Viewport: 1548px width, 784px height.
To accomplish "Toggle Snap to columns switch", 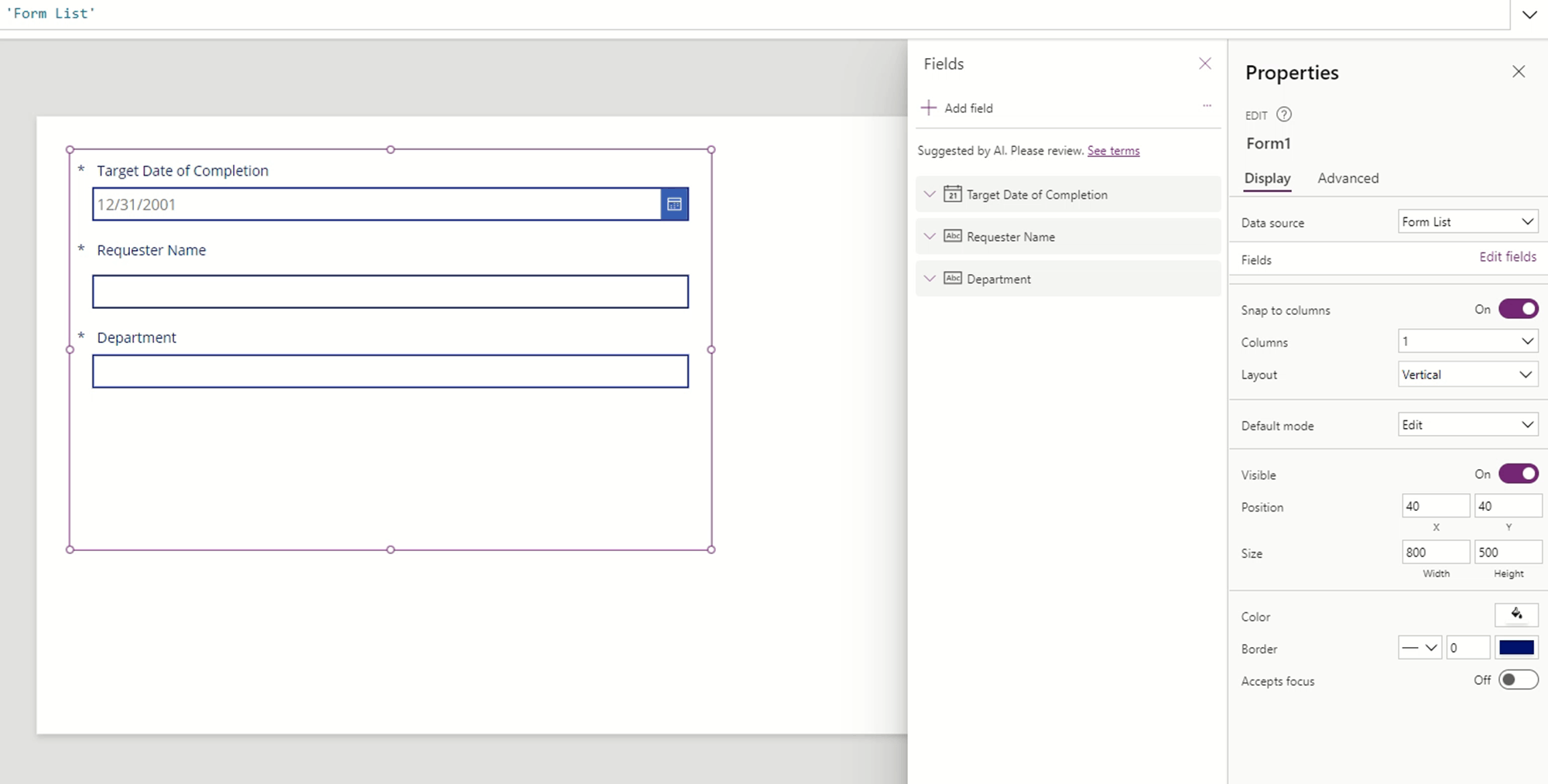I will coord(1519,309).
